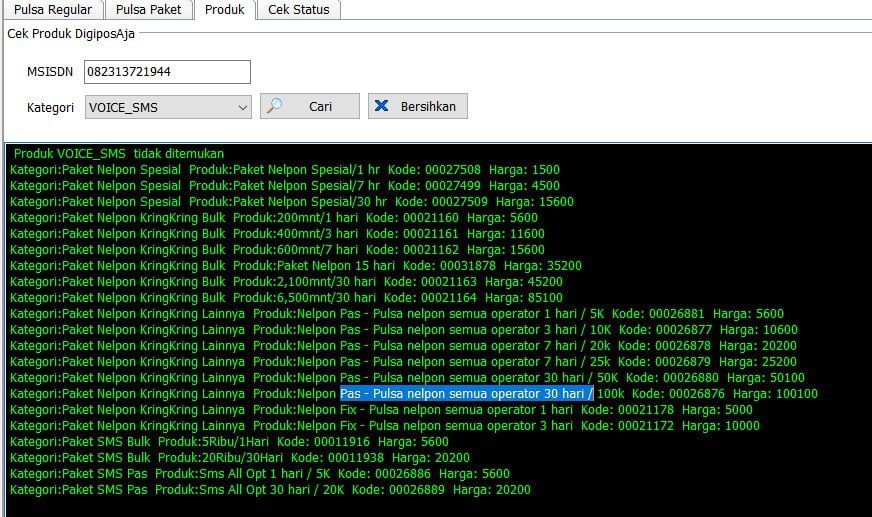872x517 pixels.
Task: Click the 6,500mnt/30 hari product row
Action: pyautogui.click(x=286, y=298)
